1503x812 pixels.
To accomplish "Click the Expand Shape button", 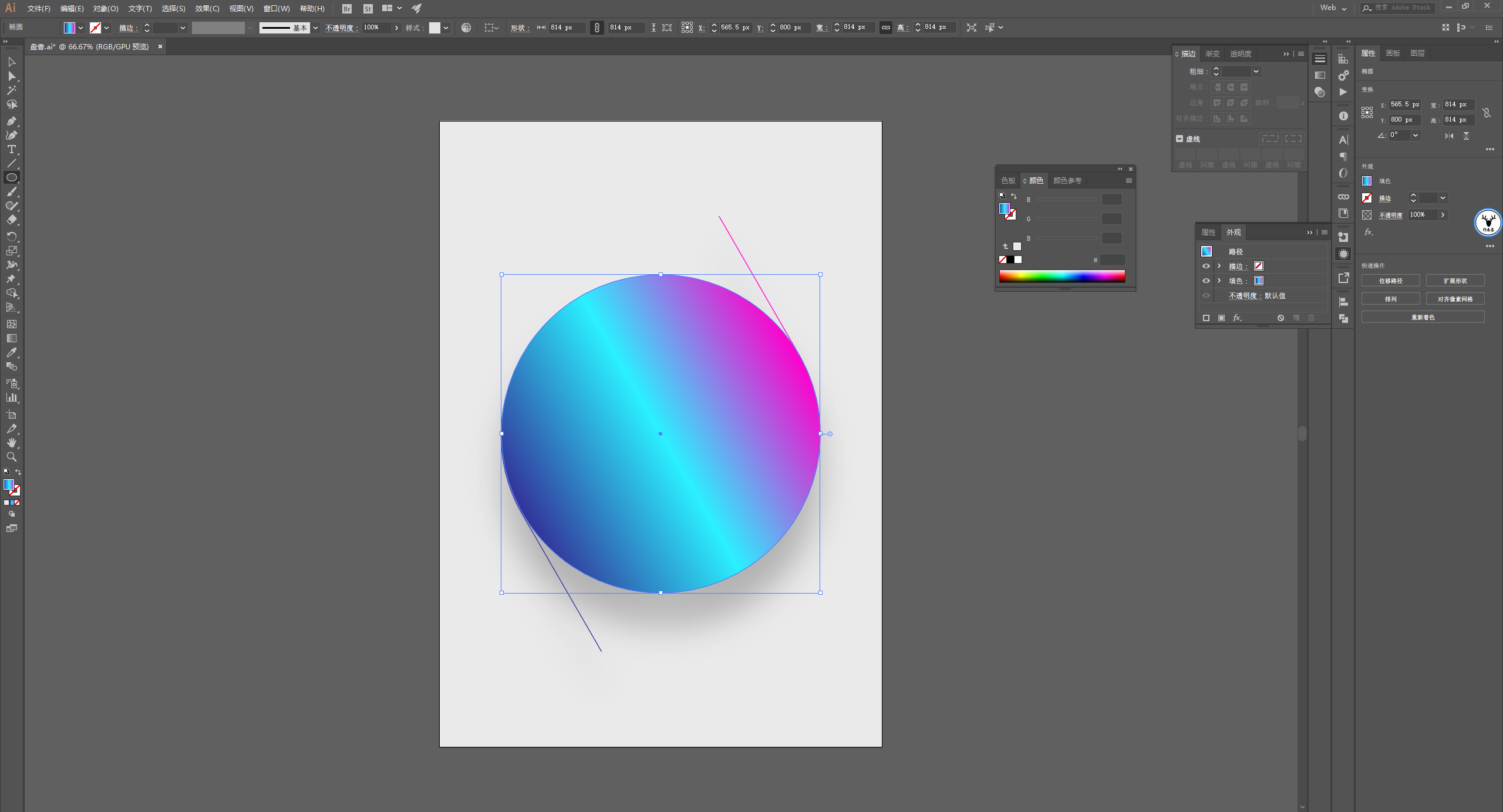I will click(x=1455, y=281).
